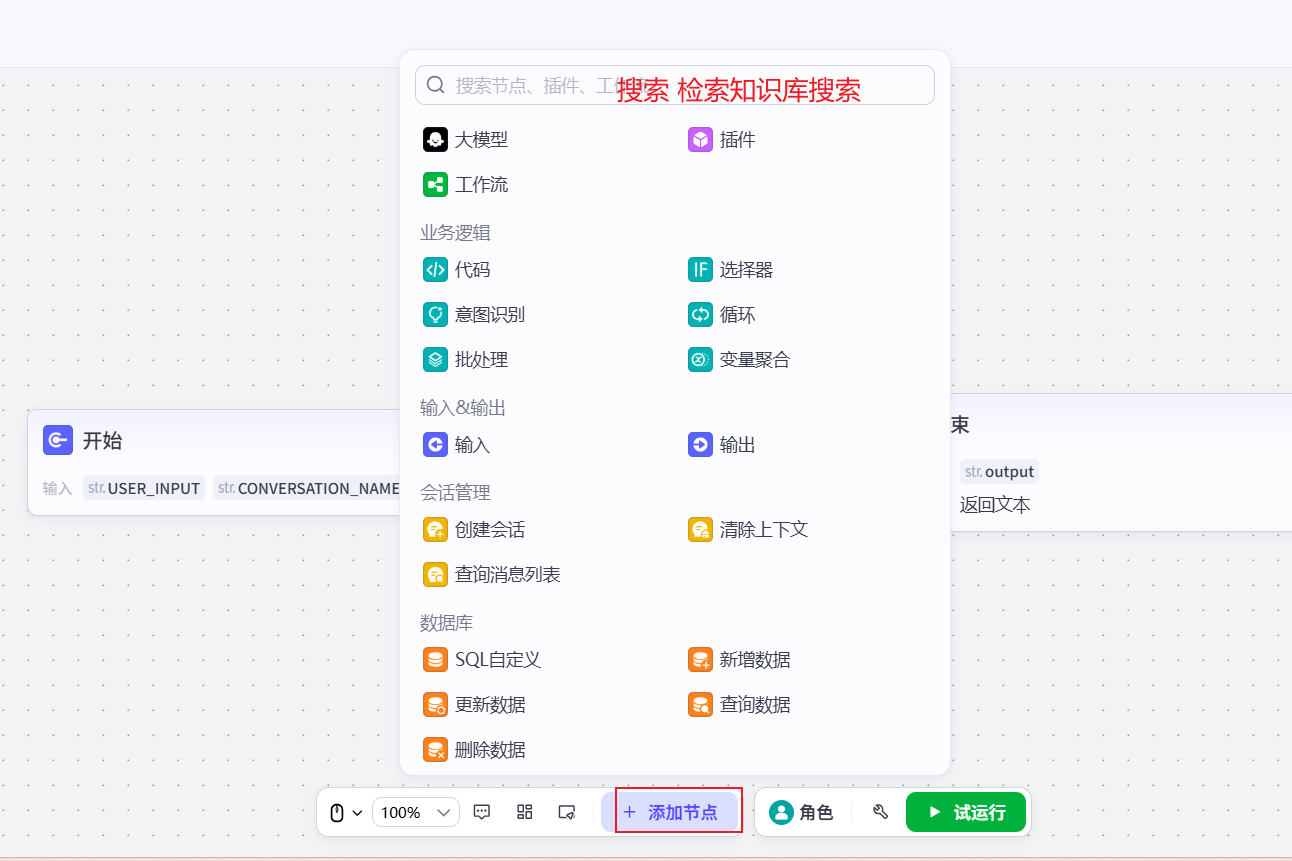Open the wrench debug tools

(880, 812)
